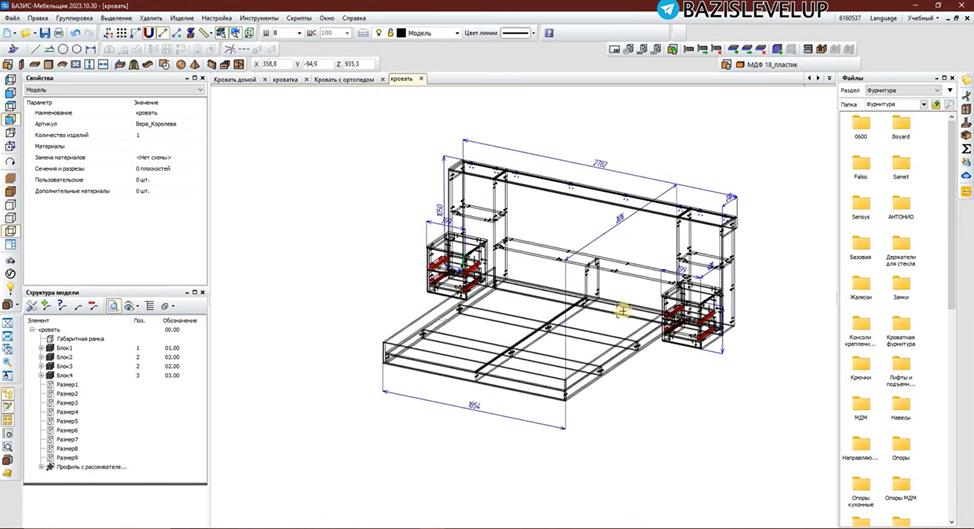Viewport: 974px width, 529px height.
Task: Click the sphere shape icon
Action: 181,64
